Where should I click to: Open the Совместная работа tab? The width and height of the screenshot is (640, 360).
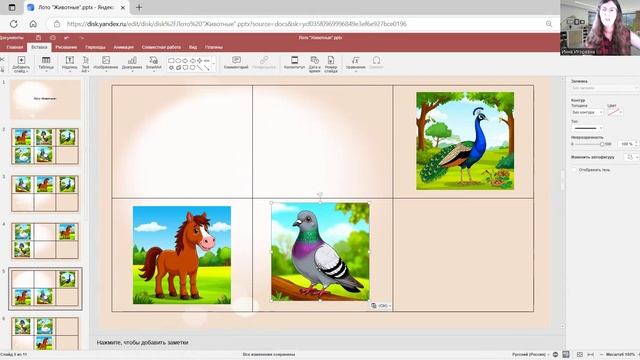(x=161, y=47)
